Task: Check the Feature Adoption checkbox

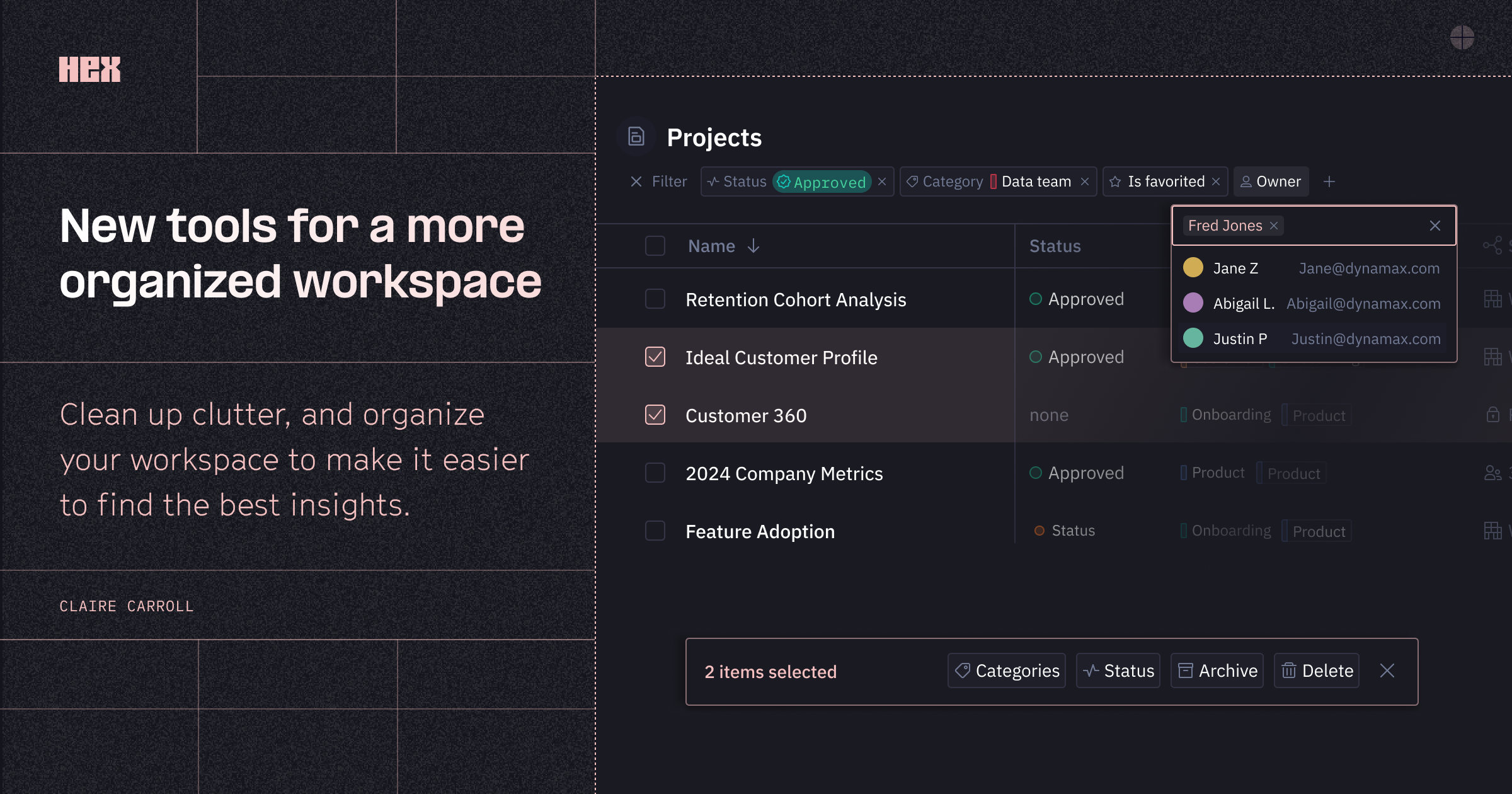Action: point(655,531)
